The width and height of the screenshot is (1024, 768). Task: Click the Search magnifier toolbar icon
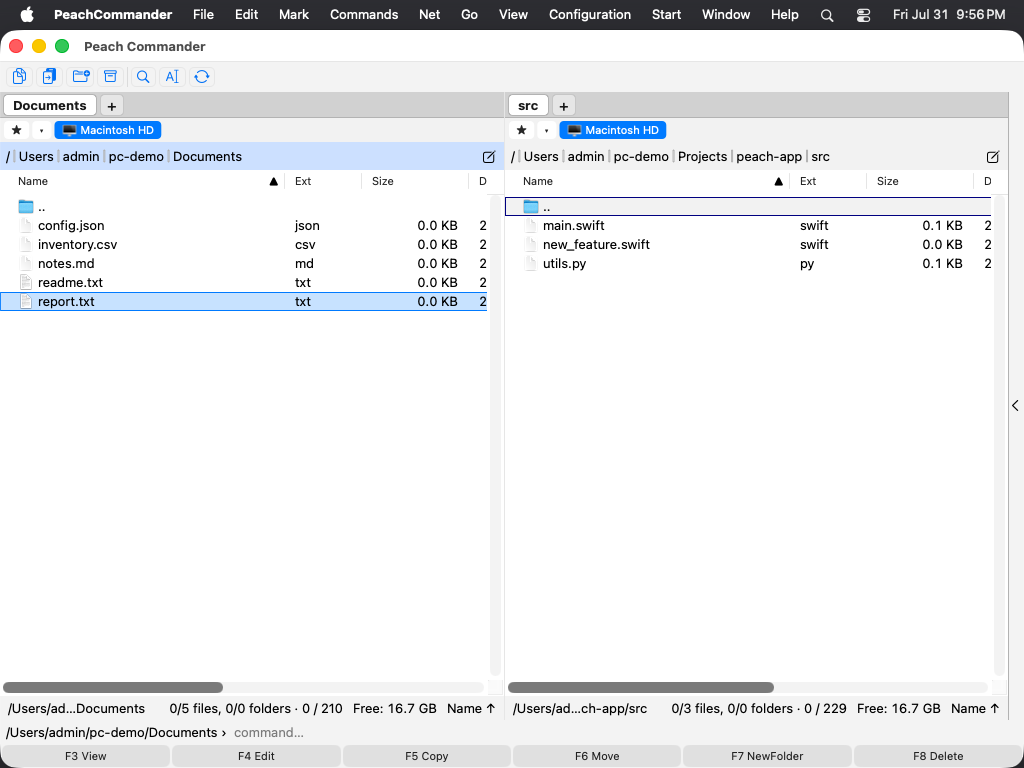click(143, 76)
